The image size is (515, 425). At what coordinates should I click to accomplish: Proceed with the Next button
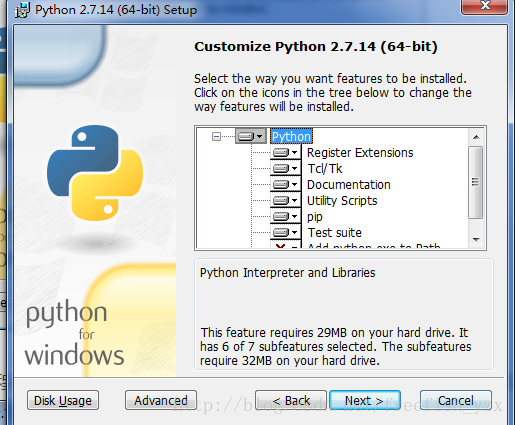pos(365,400)
